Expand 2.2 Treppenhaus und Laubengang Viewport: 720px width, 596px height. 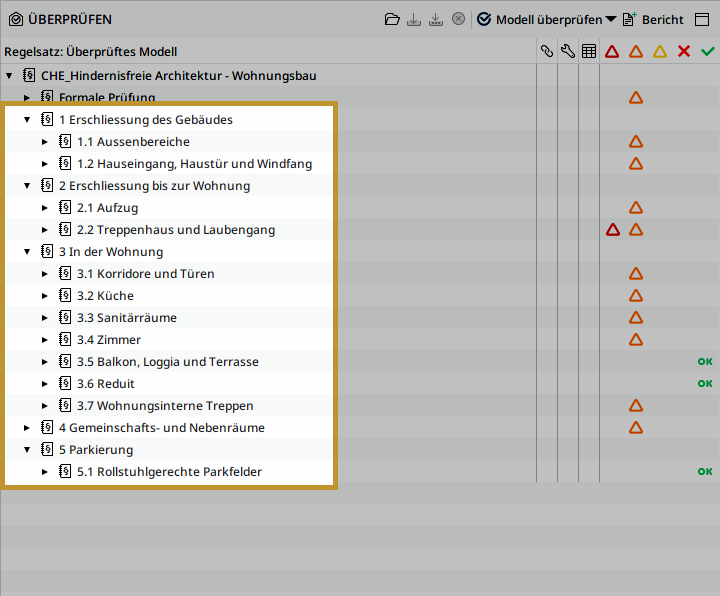coord(45,230)
